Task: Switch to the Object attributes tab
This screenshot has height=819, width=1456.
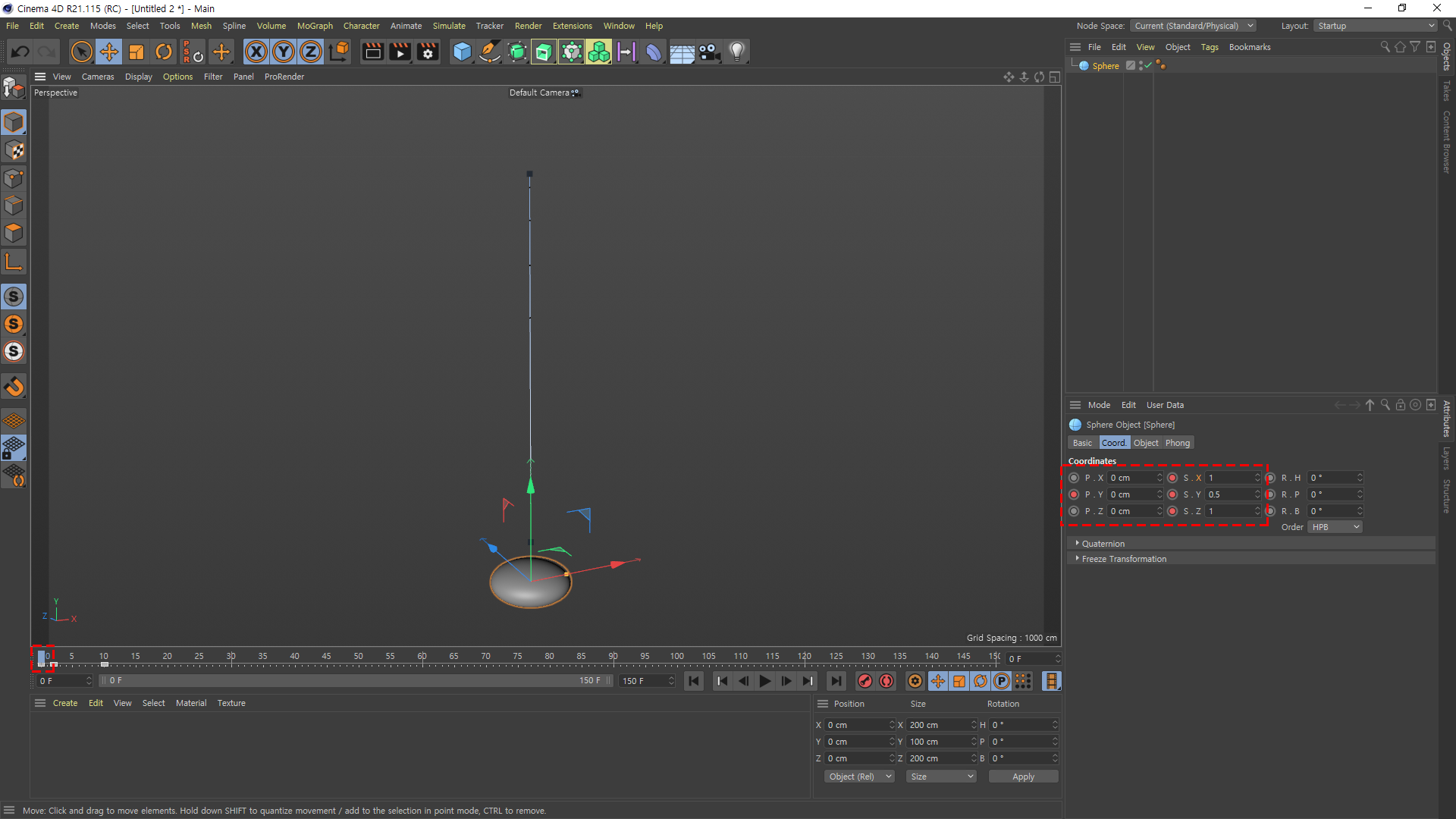Action: (x=1145, y=443)
